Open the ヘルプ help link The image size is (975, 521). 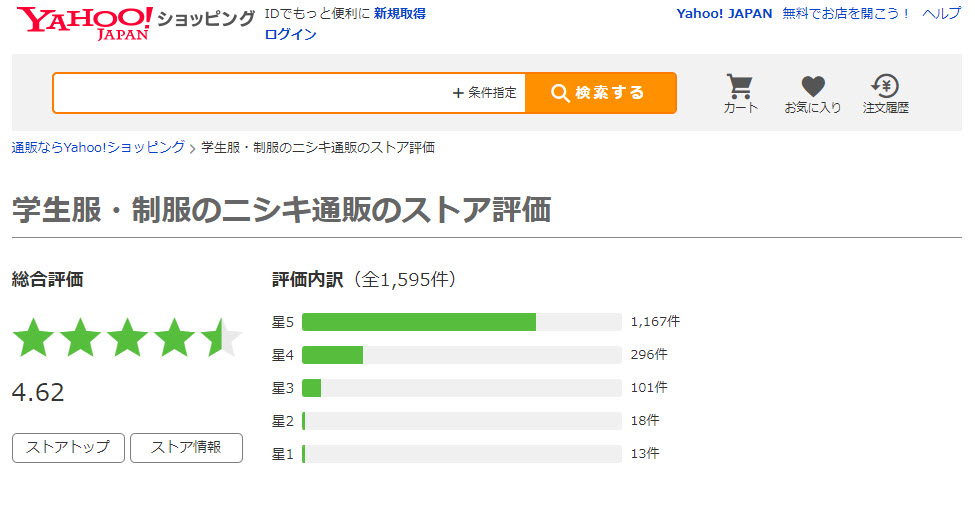[941, 13]
